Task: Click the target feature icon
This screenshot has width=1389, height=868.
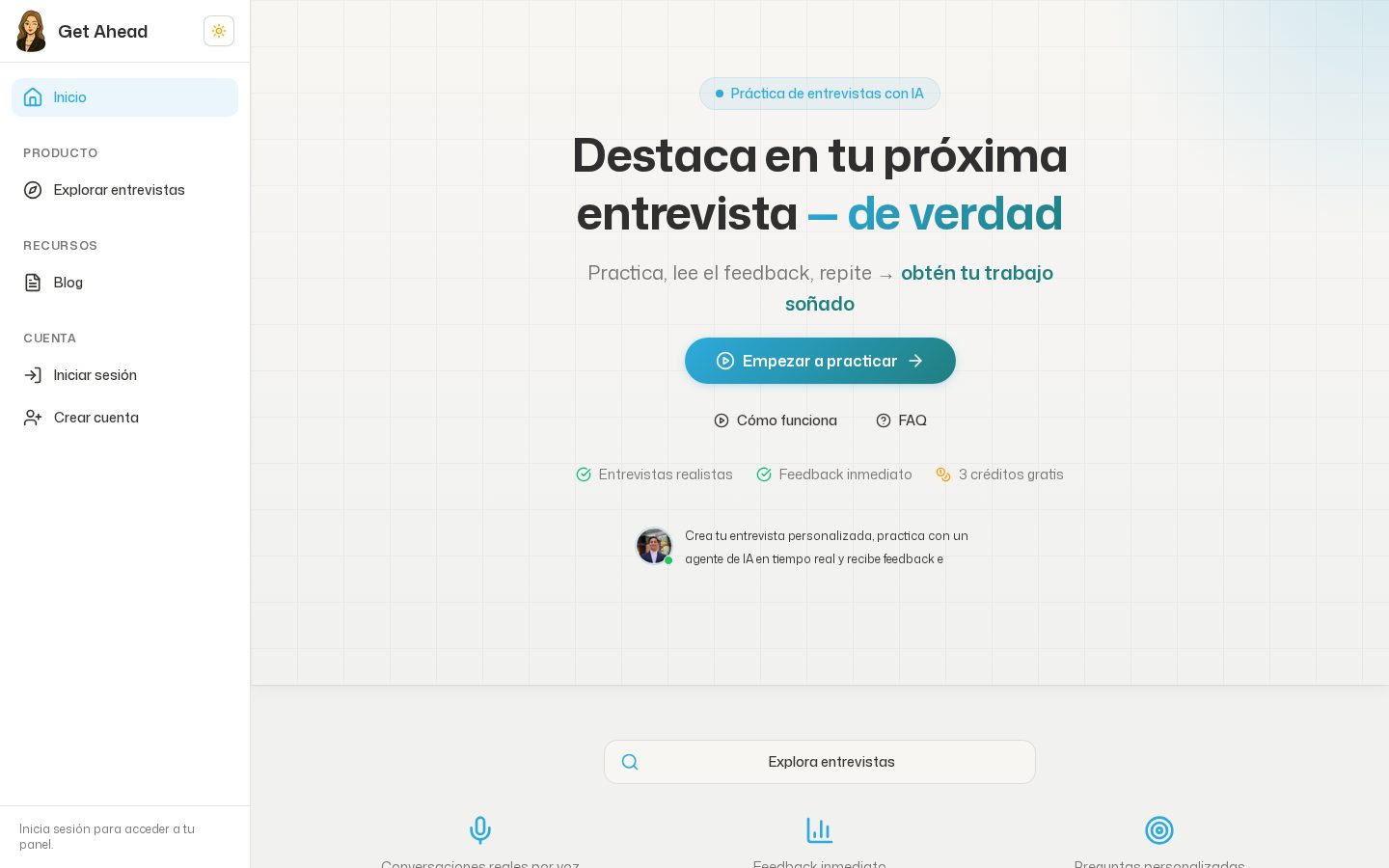Action: 1159,830
